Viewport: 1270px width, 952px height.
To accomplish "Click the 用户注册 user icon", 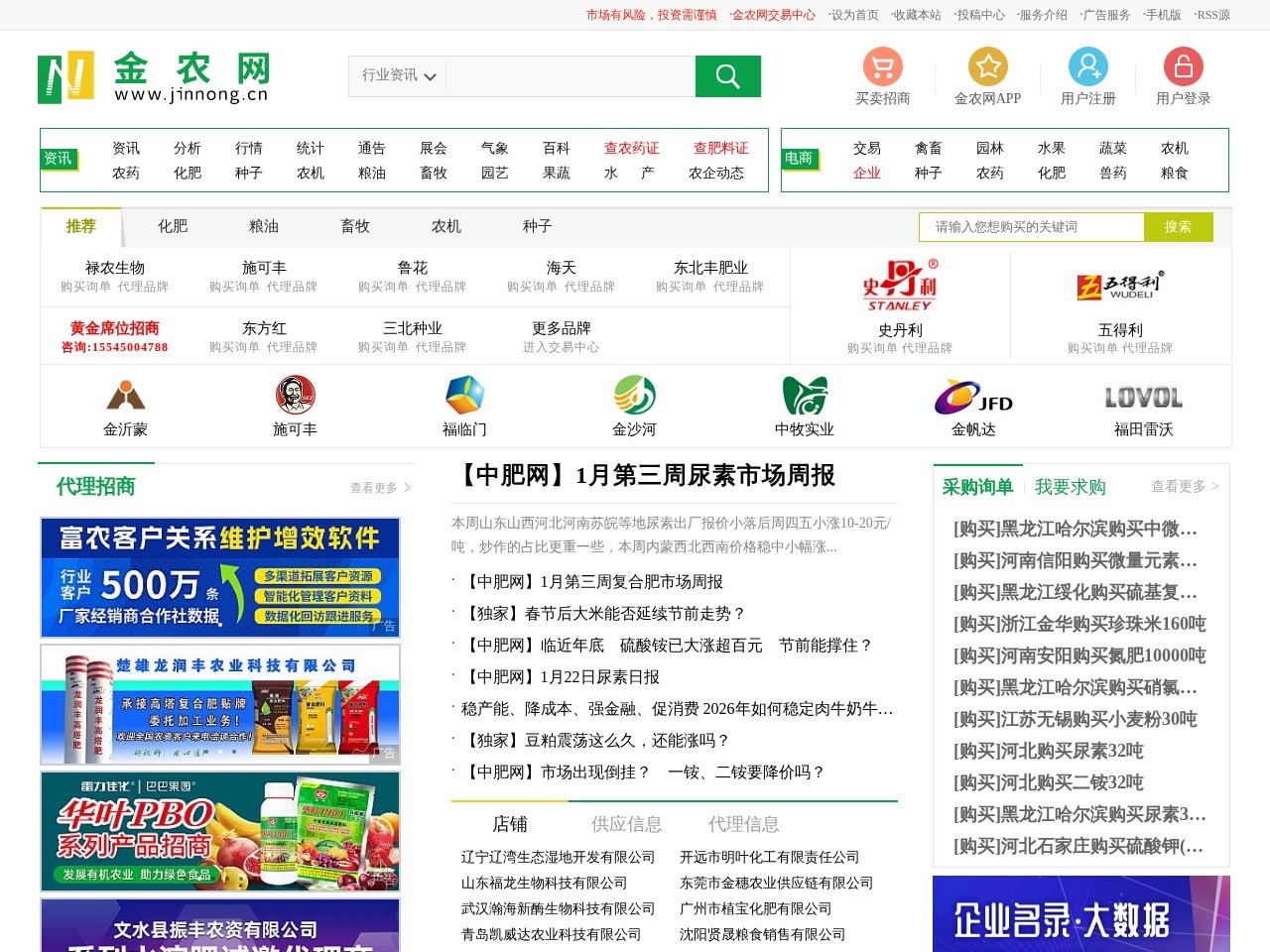I will click(1087, 66).
